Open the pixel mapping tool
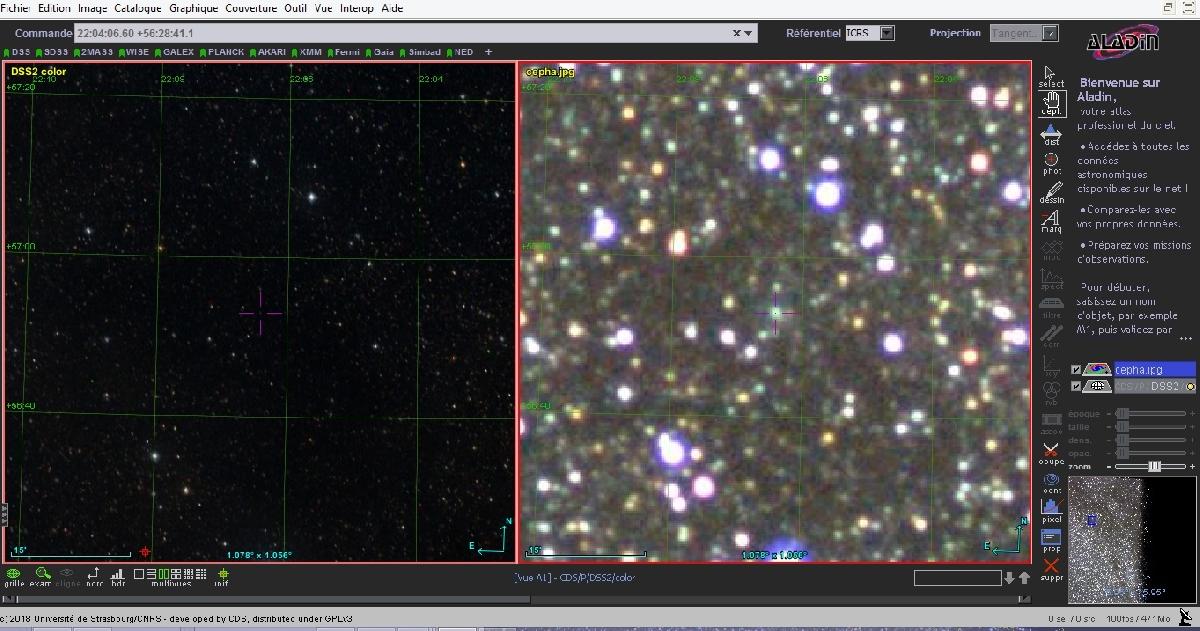The height and width of the screenshot is (631, 1200). pyautogui.click(x=1050, y=512)
